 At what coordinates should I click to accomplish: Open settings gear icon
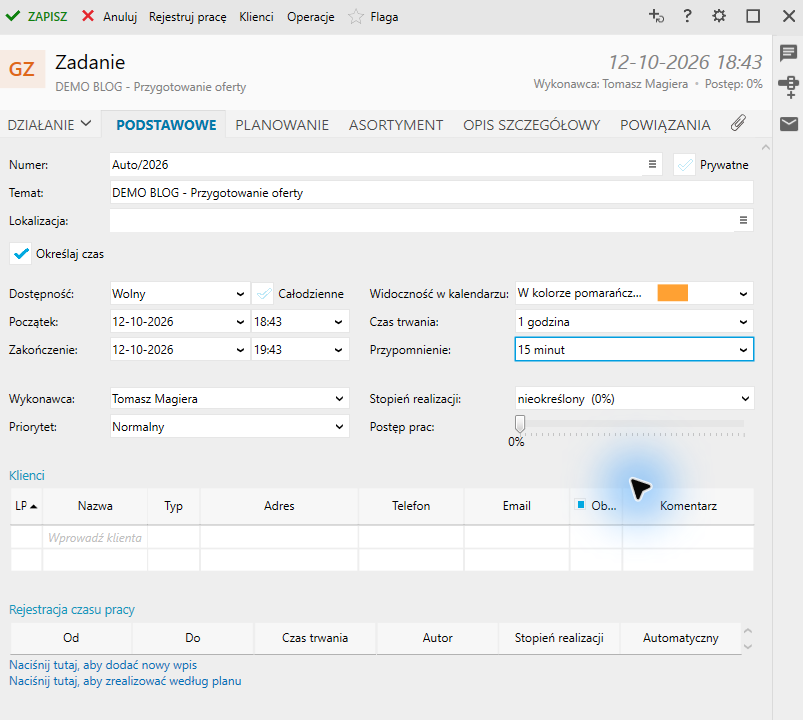[719, 16]
